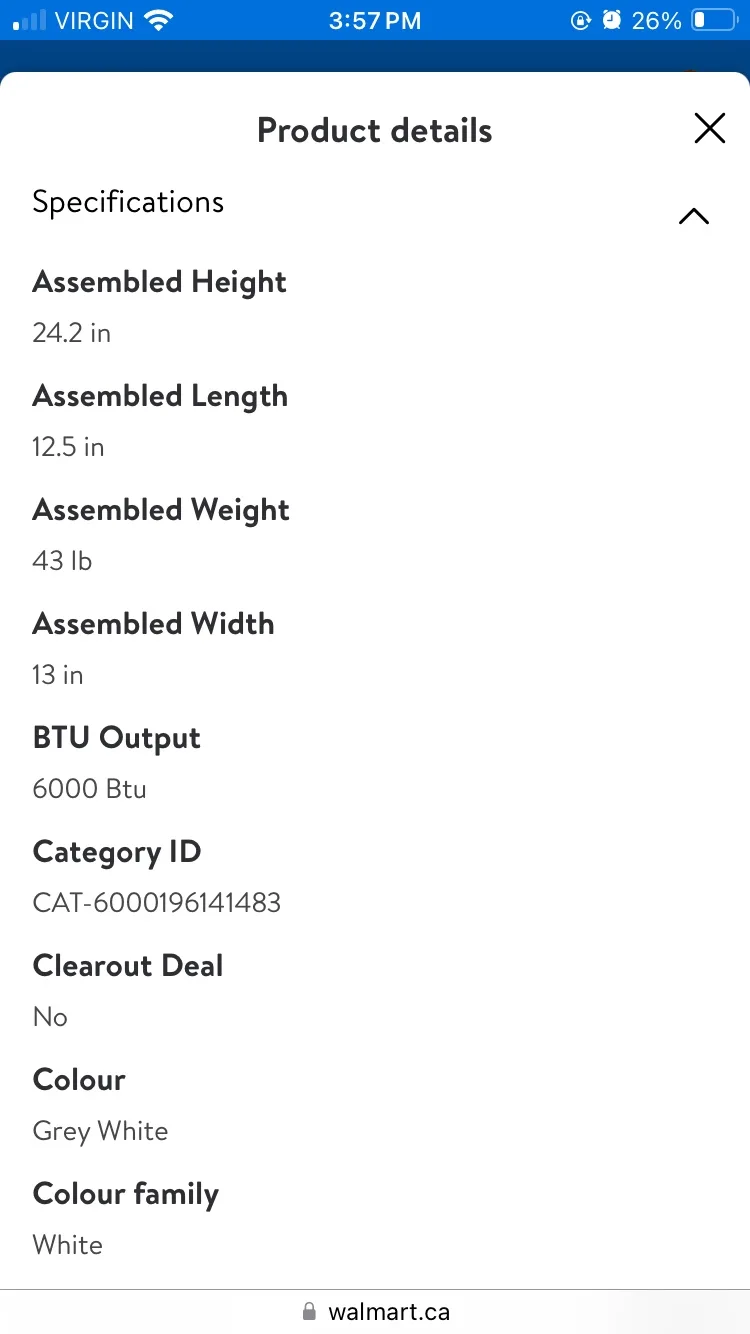Screen dimensions: 750x1334
Task: Tap the Specifications section heading
Action: [x=128, y=202]
